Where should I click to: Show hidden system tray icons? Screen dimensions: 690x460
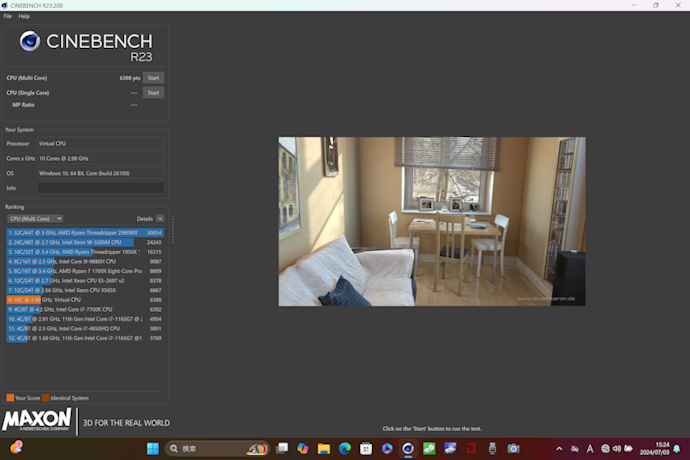click(559, 449)
